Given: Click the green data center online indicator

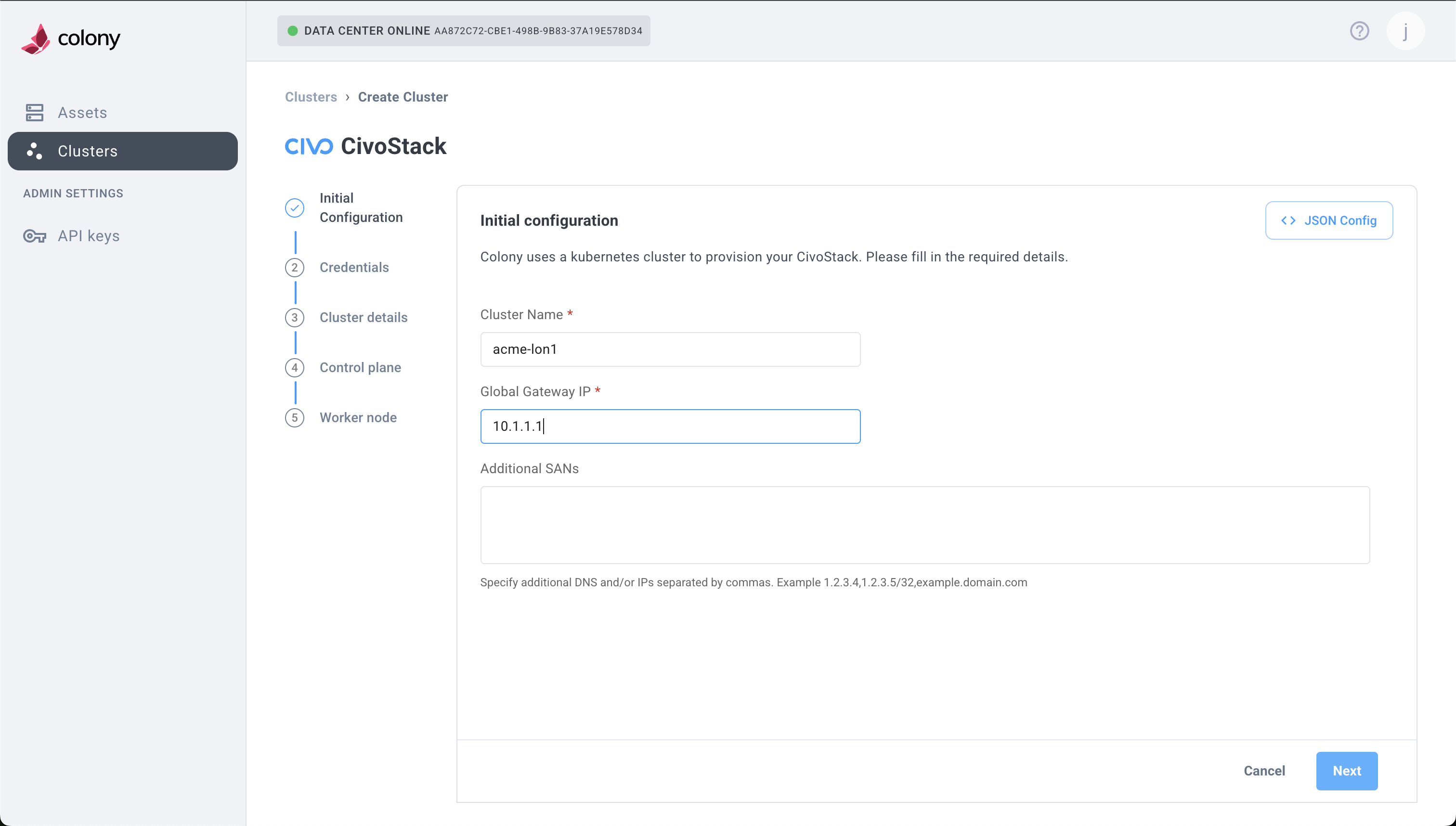Looking at the screenshot, I should [293, 31].
